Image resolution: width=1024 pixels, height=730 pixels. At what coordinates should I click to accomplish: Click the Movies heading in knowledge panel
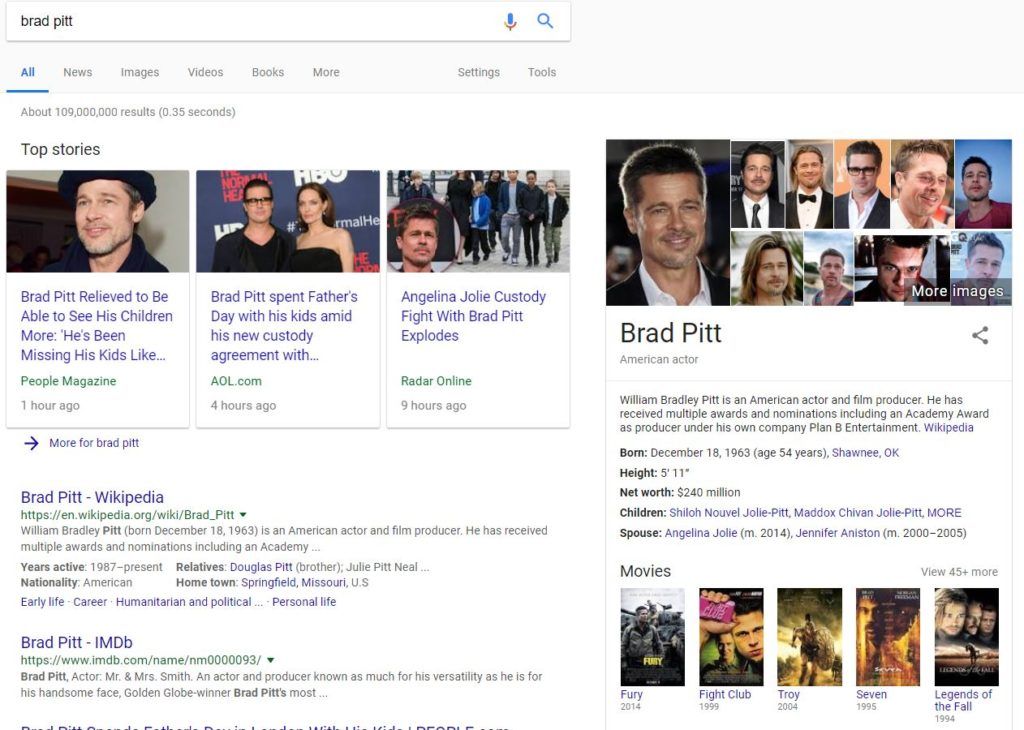(645, 571)
